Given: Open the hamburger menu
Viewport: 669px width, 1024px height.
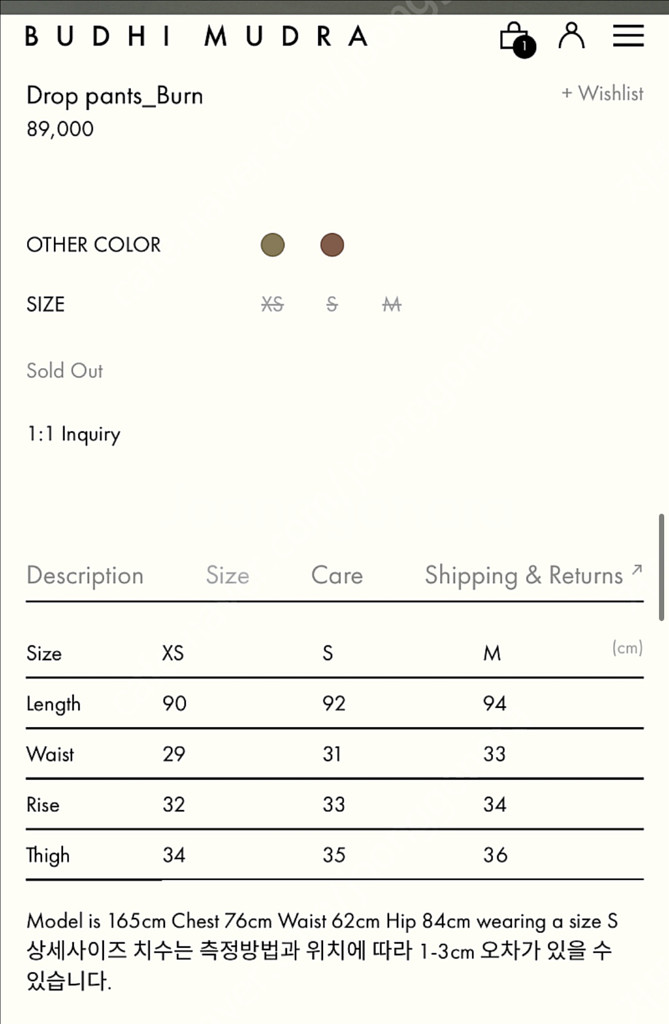Looking at the screenshot, I should pos(628,35).
